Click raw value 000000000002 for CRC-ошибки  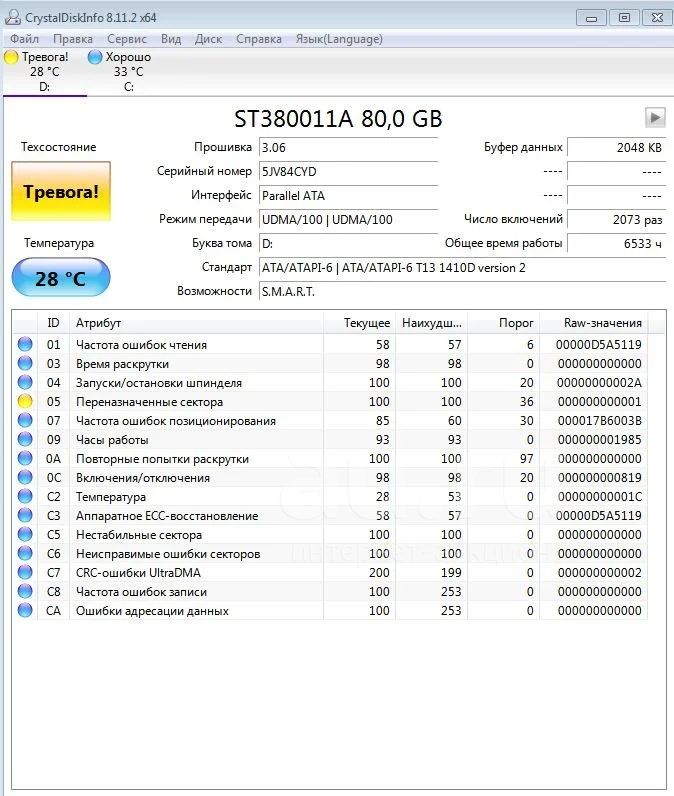[599, 573]
